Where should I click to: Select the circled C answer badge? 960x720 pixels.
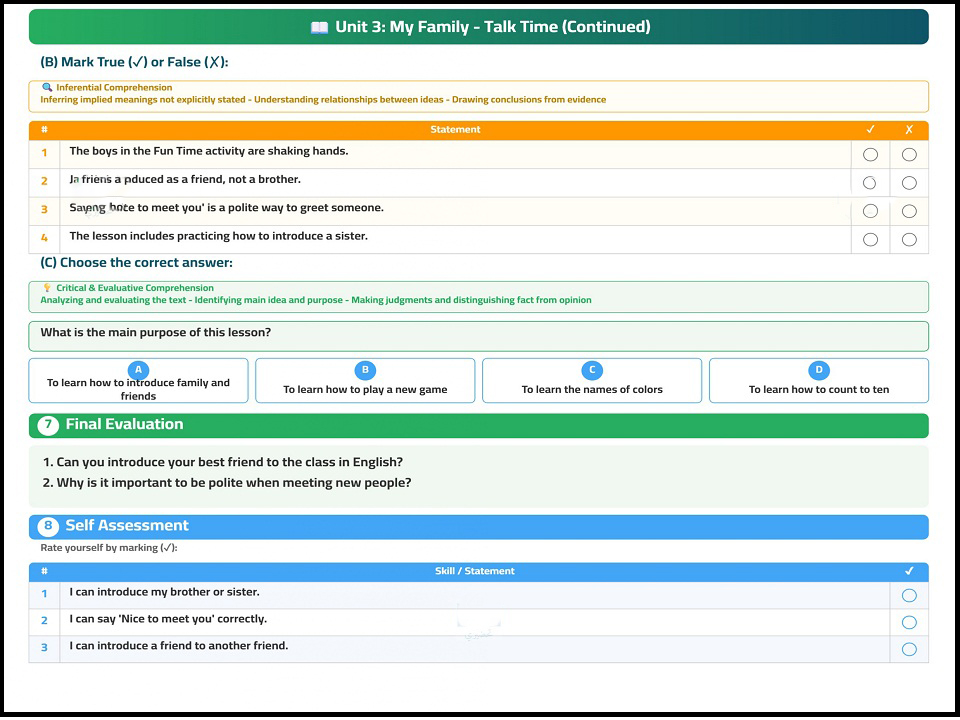592,370
